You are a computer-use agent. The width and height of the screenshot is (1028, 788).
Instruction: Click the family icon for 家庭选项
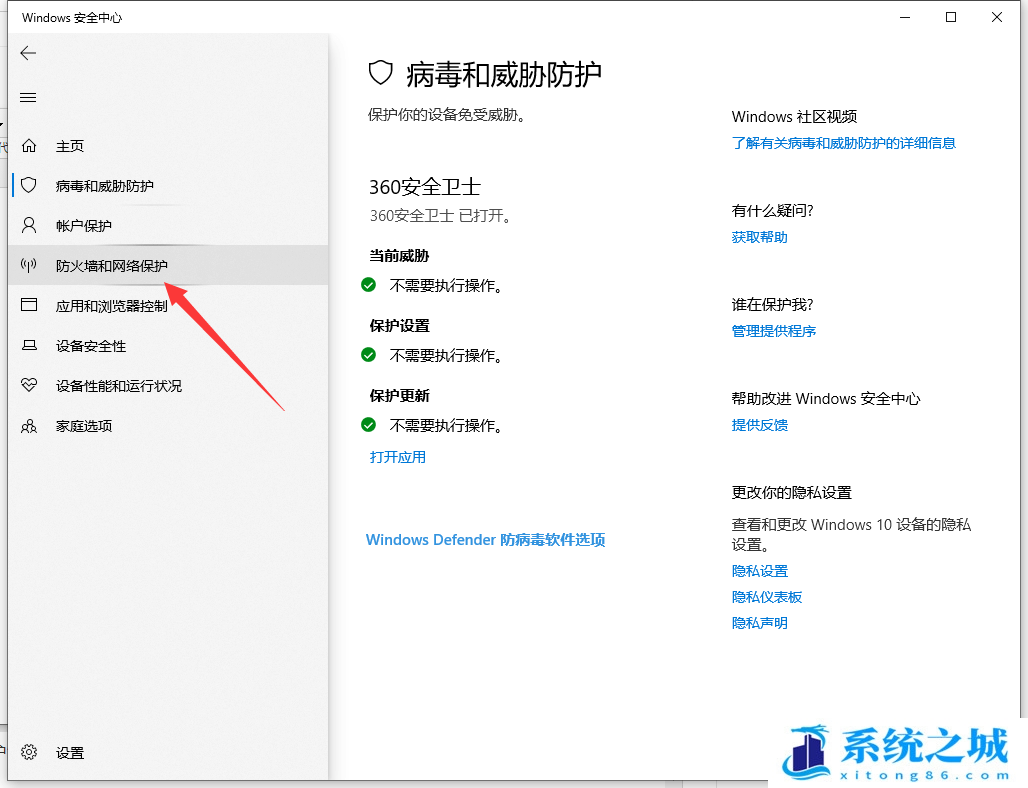(x=29, y=426)
